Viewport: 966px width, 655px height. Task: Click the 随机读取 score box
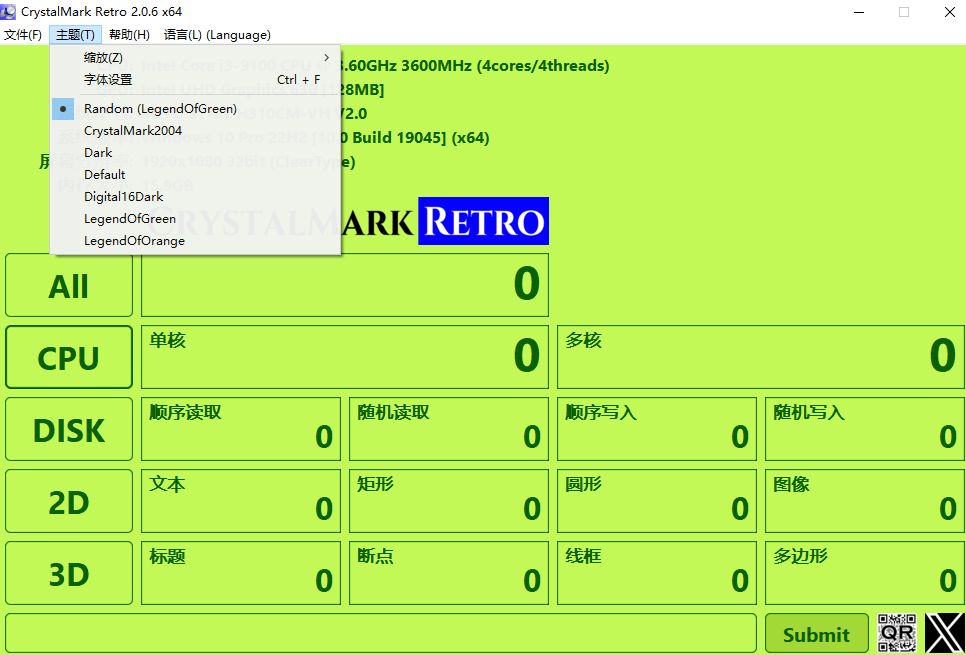449,429
